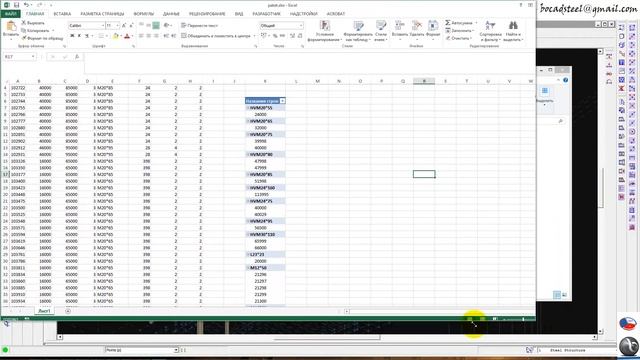Toggle center horizontal alignment button
This screenshot has width=640, height=360.
pyautogui.click(x=148, y=36)
